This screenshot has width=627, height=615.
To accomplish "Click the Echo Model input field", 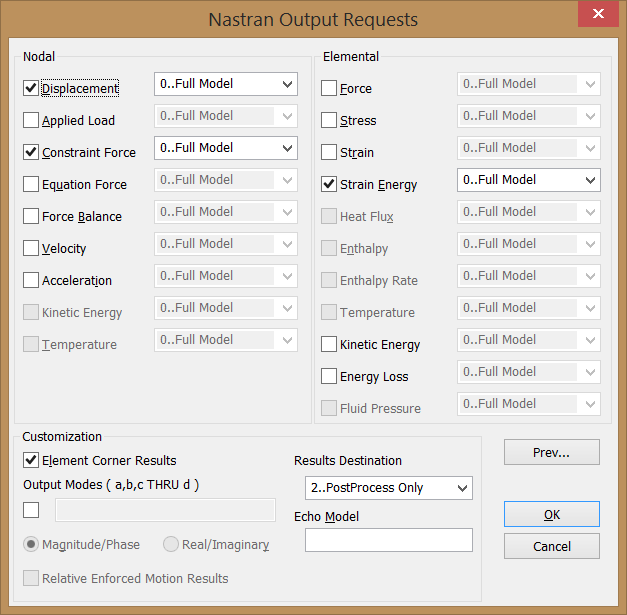I will pos(389,540).
